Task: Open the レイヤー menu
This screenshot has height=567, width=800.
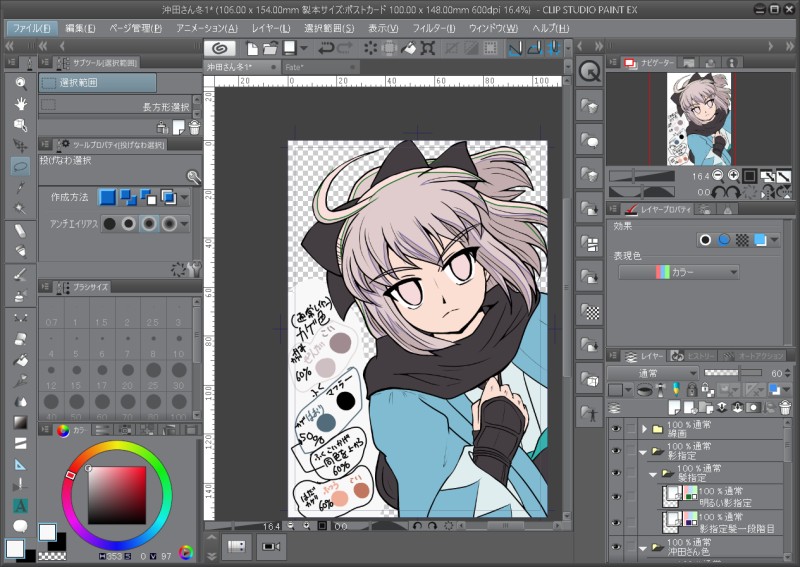Action: [271, 28]
